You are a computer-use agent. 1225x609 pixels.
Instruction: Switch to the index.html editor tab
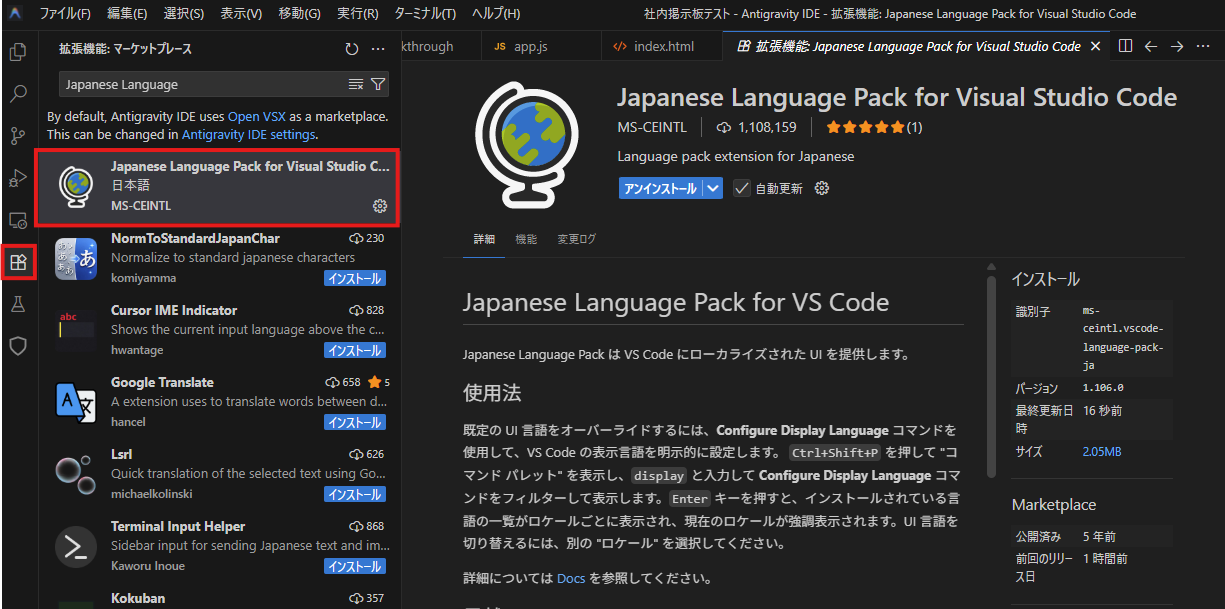click(663, 46)
